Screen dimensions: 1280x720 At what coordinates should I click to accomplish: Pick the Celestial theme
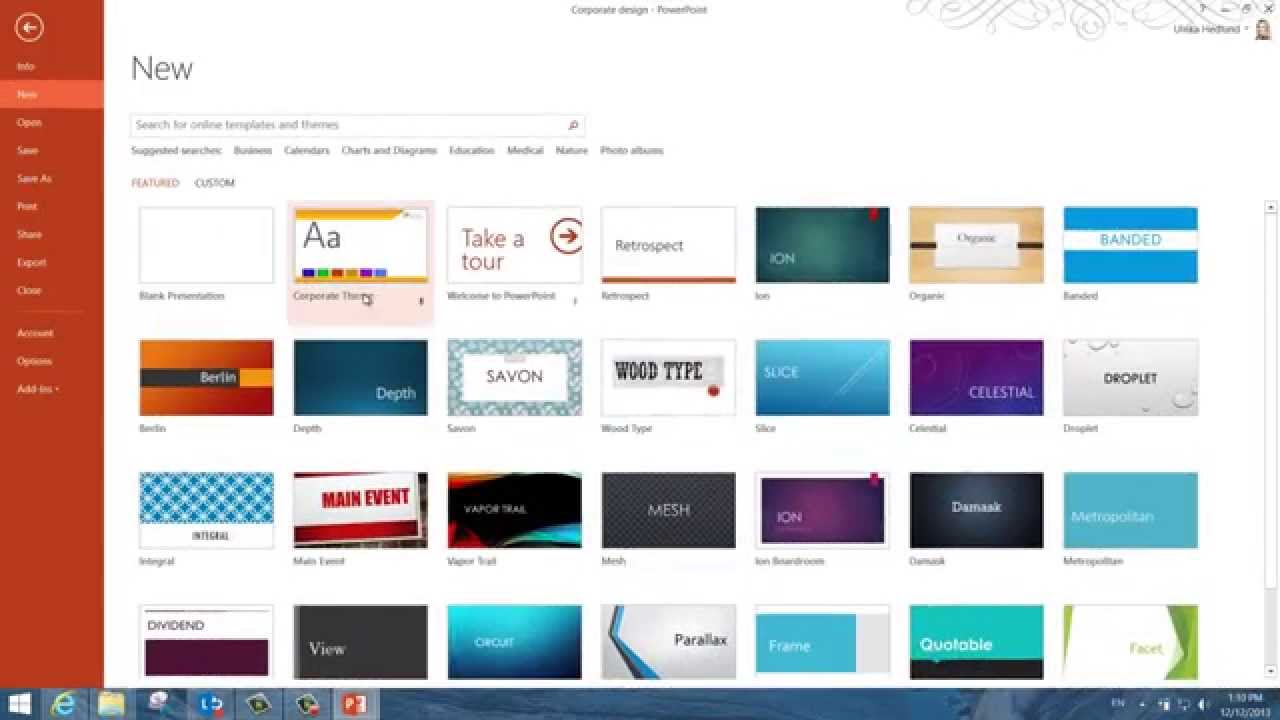(976, 377)
